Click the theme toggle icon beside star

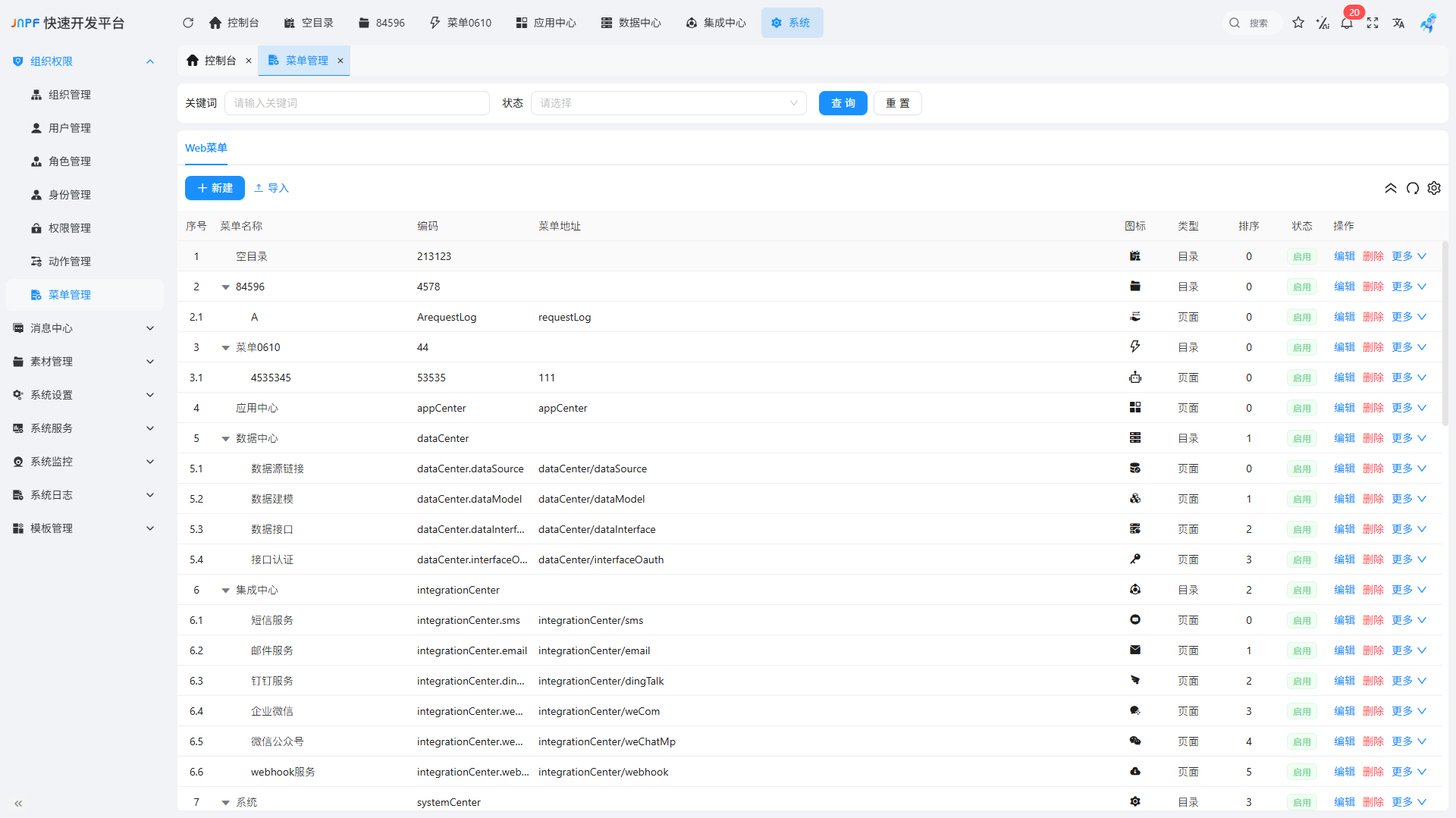(x=1323, y=23)
